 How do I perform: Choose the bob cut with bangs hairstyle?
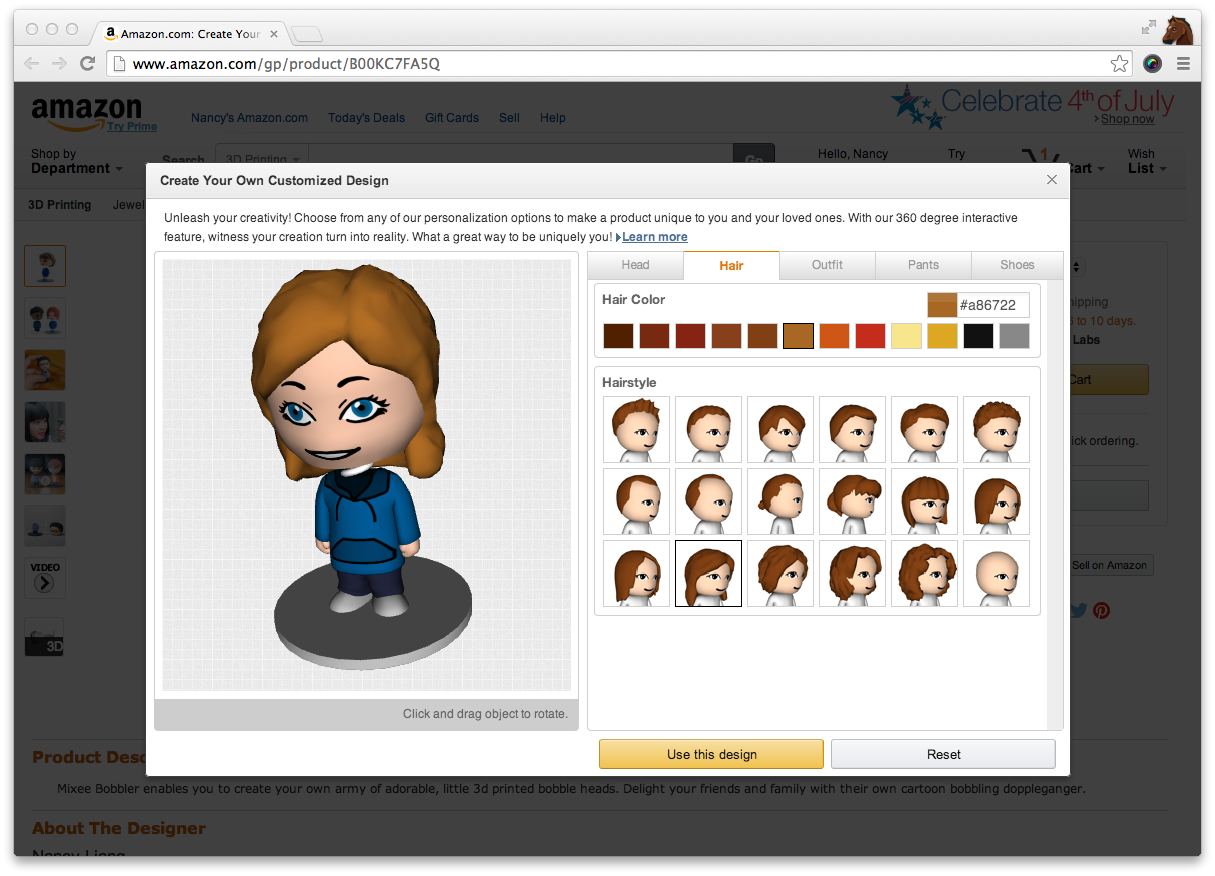pyautogui.click(x=924, y=502)
